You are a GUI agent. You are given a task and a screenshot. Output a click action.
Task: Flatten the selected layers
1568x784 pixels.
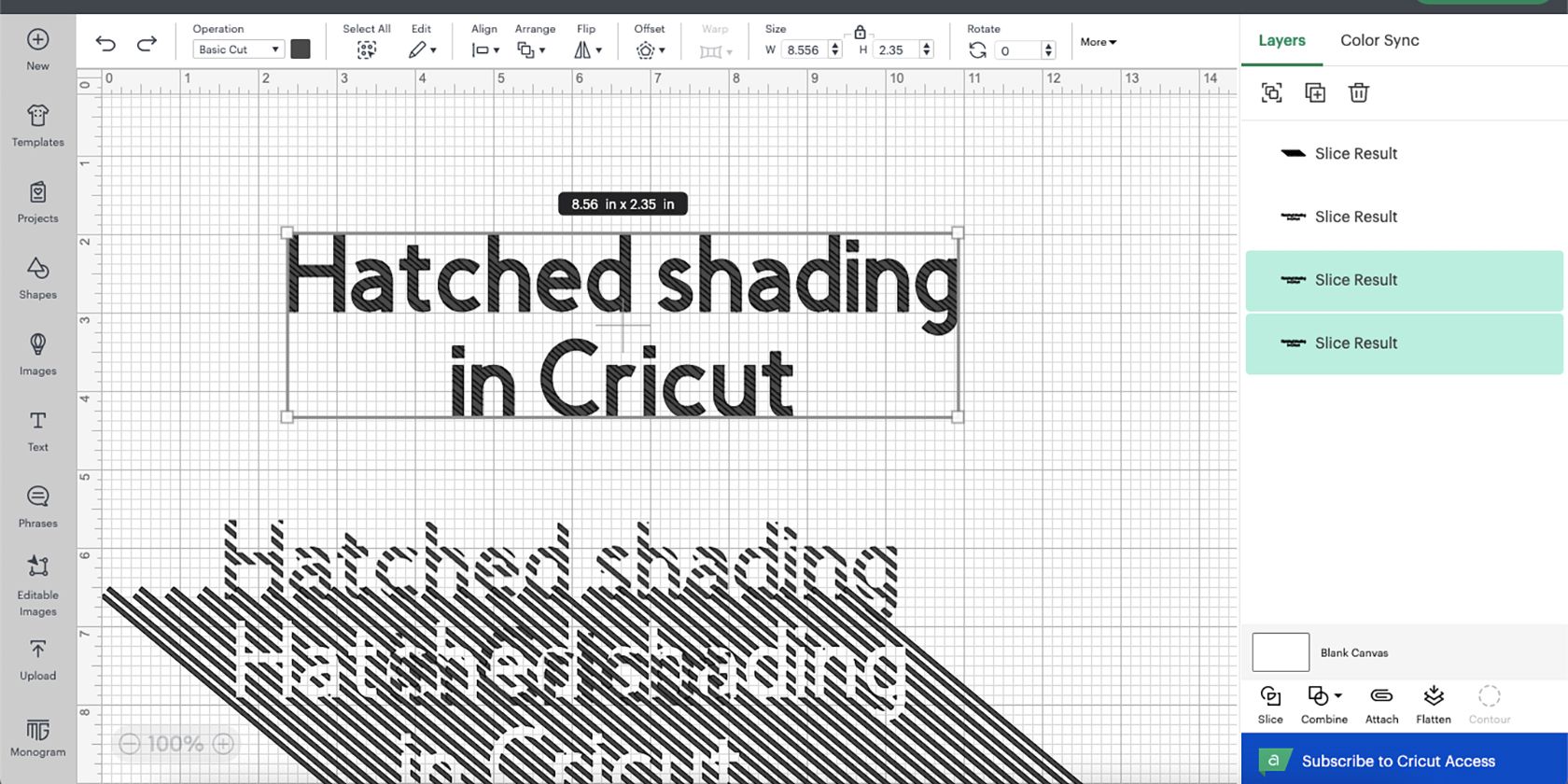1434,705
